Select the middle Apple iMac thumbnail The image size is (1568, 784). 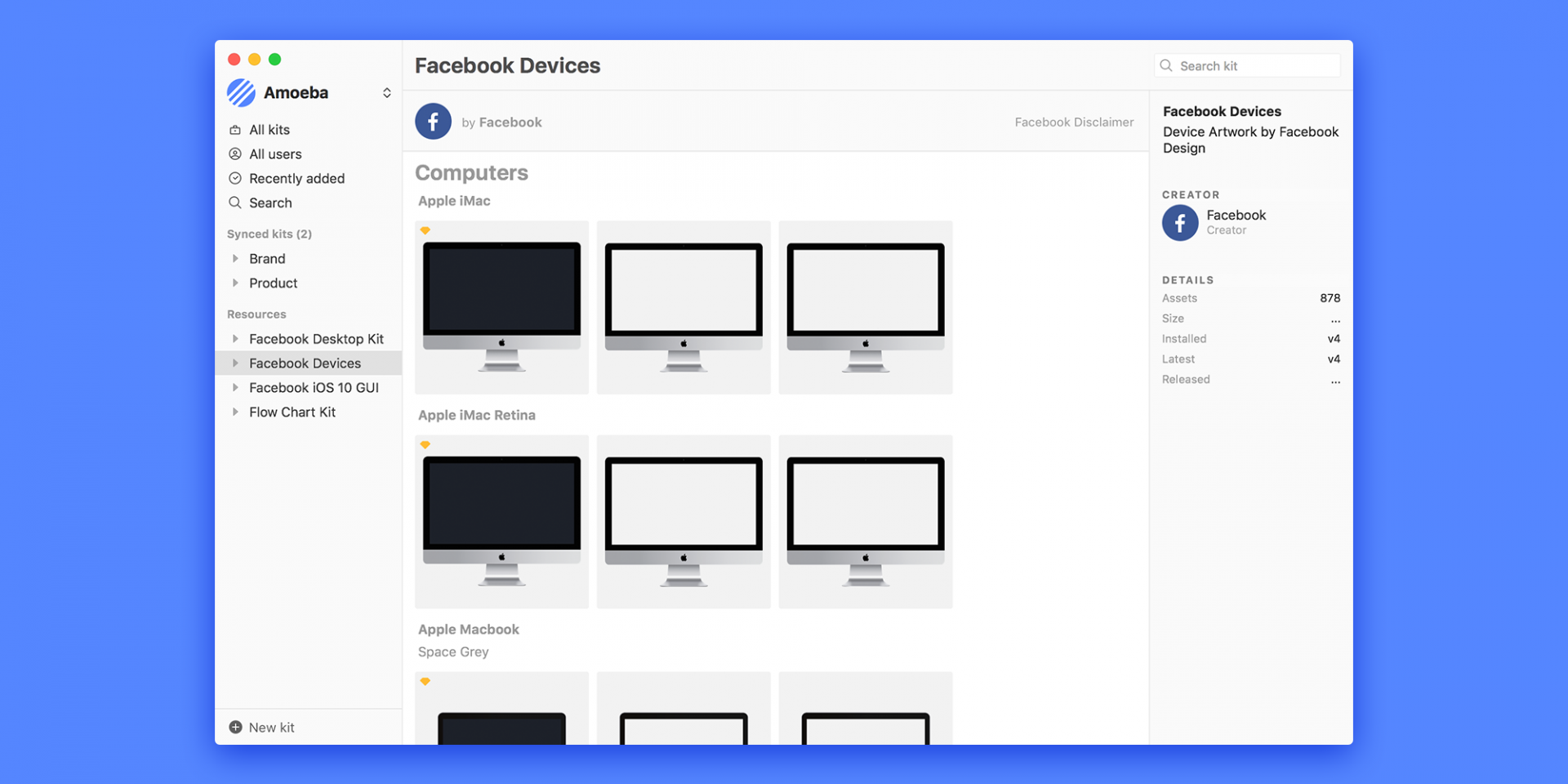(x=684, y=308)
